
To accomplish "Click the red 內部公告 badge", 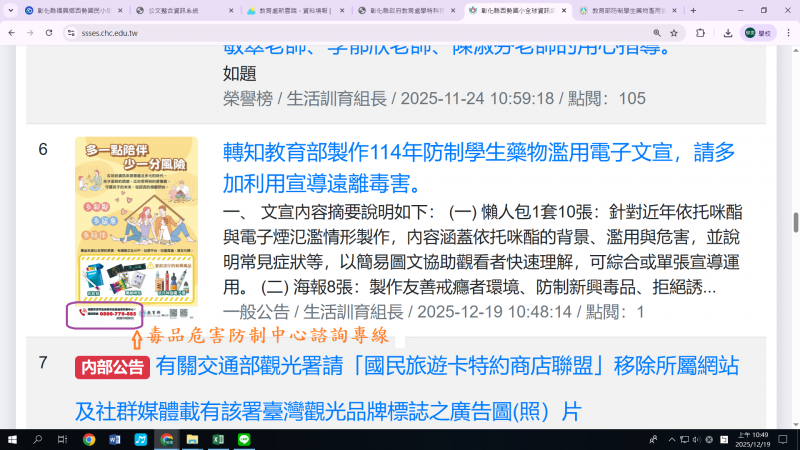I will click(x=112, y=367).
